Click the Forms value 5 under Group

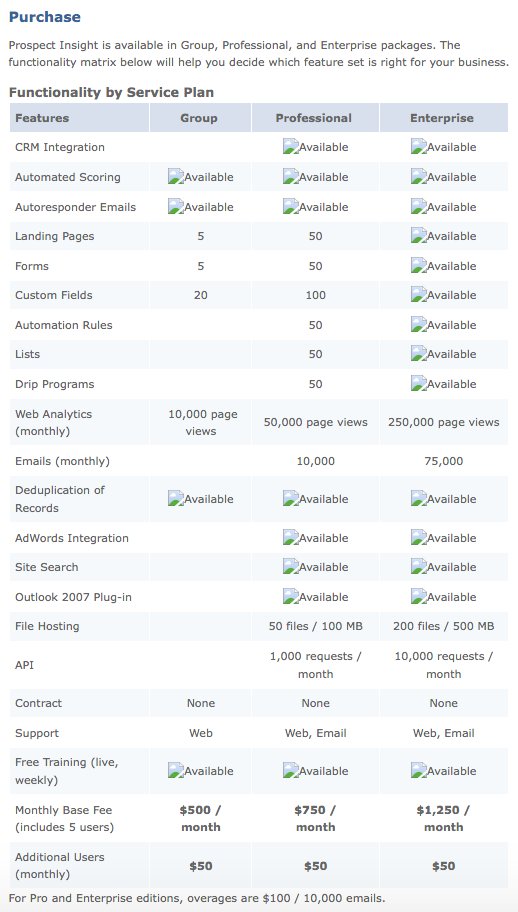(x=201, y=266)
